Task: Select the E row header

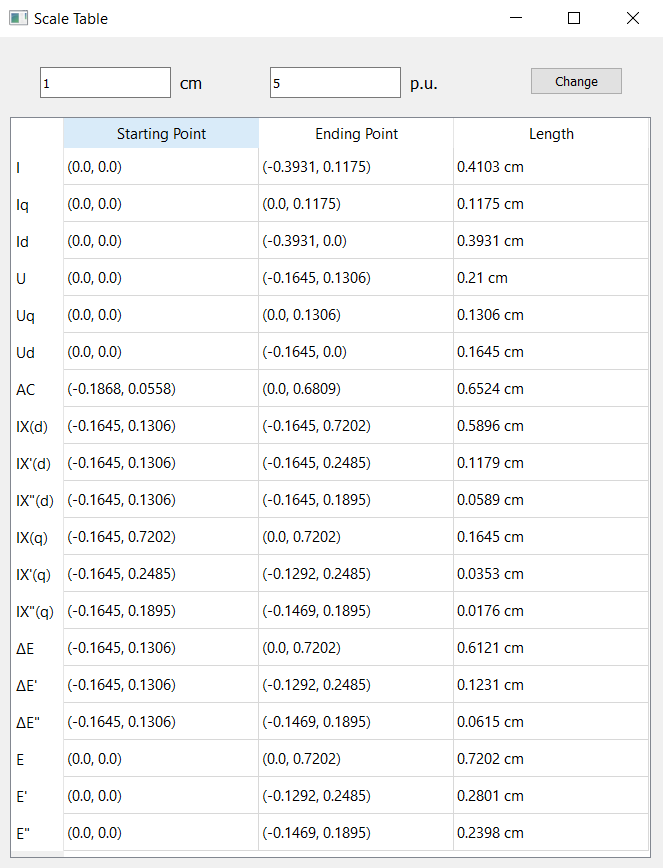Action: [37, 759]
